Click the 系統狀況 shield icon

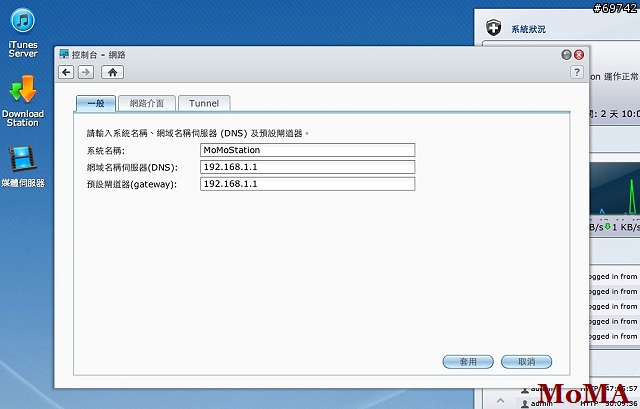pos(493,28)
